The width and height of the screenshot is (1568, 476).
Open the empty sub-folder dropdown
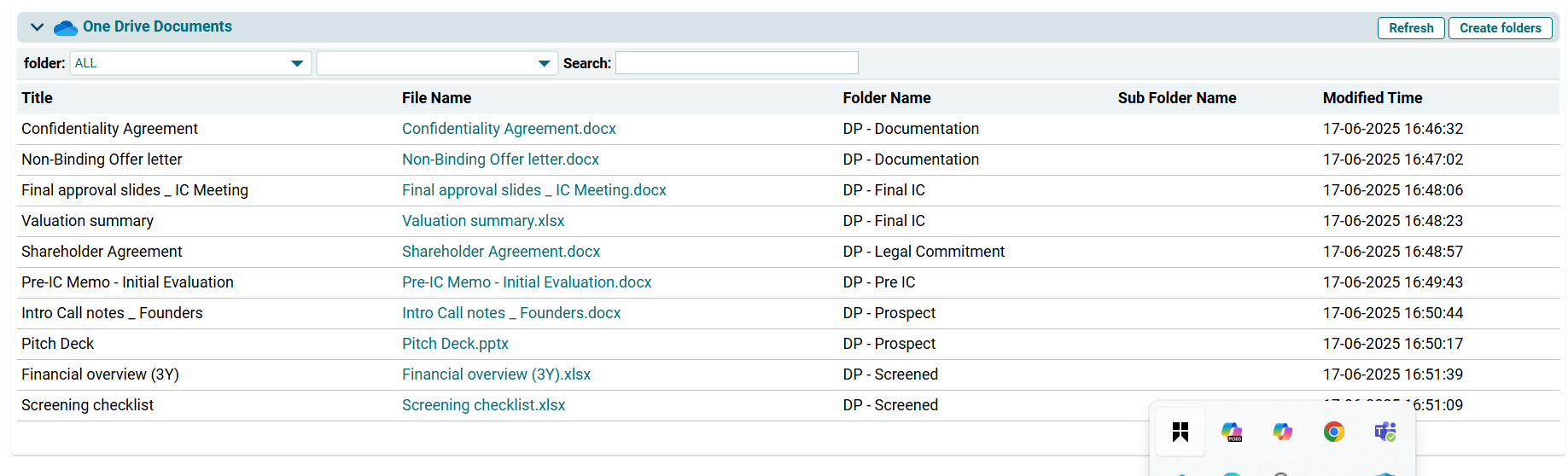[436, 63]
